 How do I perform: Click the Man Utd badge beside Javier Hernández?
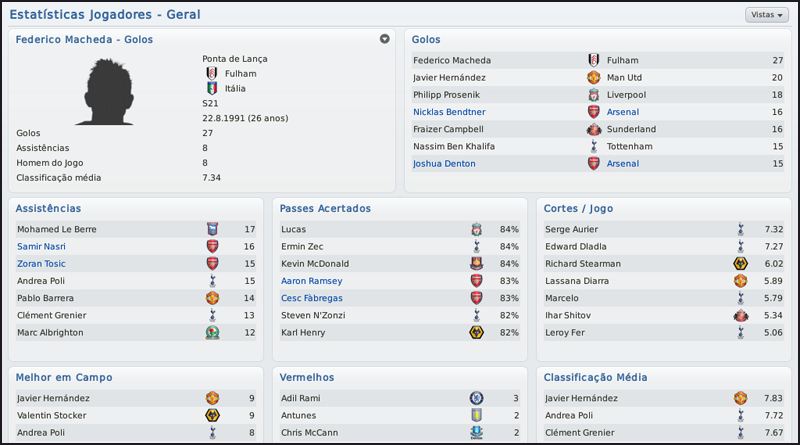(x=593, y=78)
